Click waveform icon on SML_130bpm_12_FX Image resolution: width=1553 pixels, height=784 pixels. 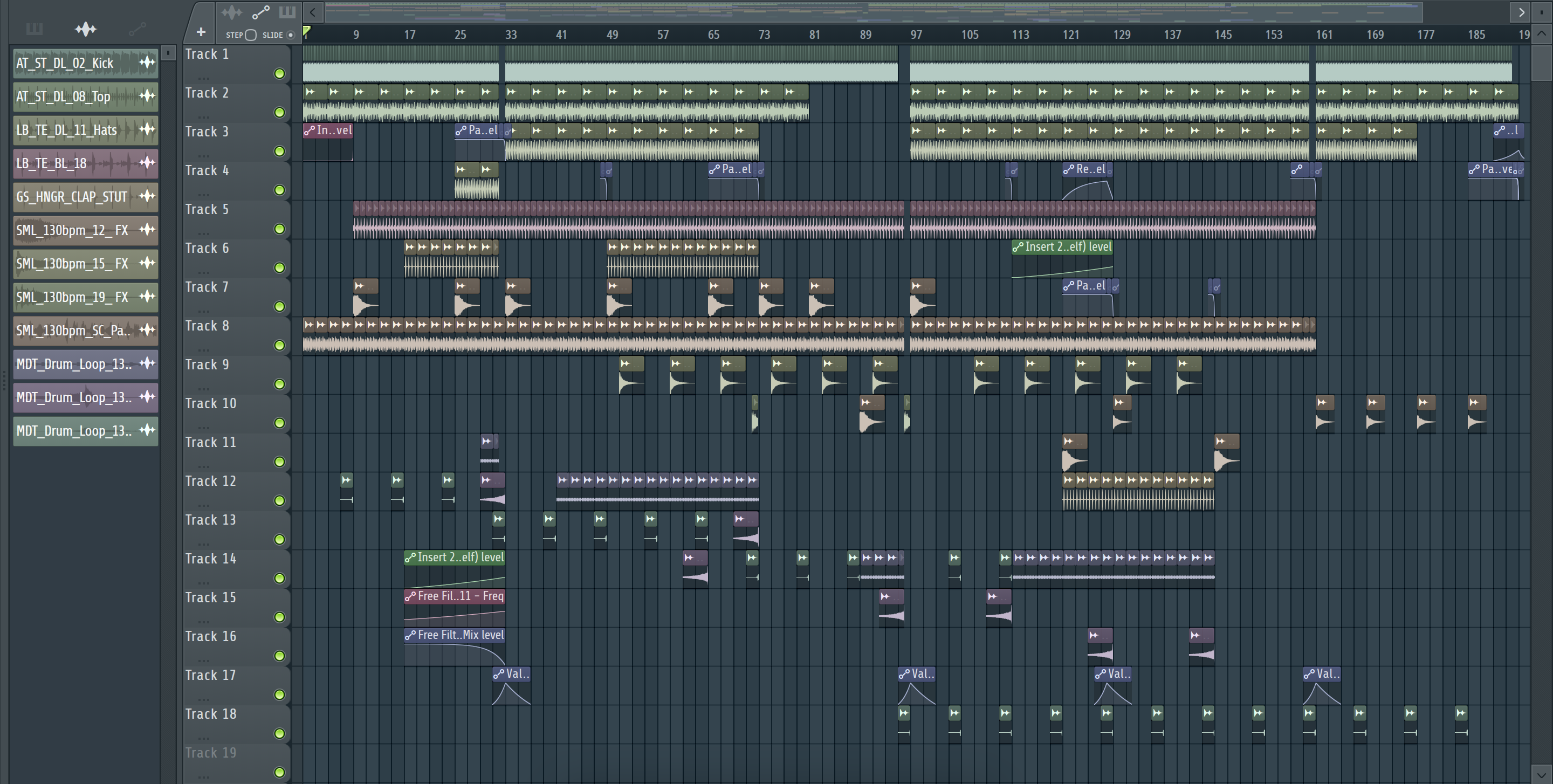coord(147,230)
